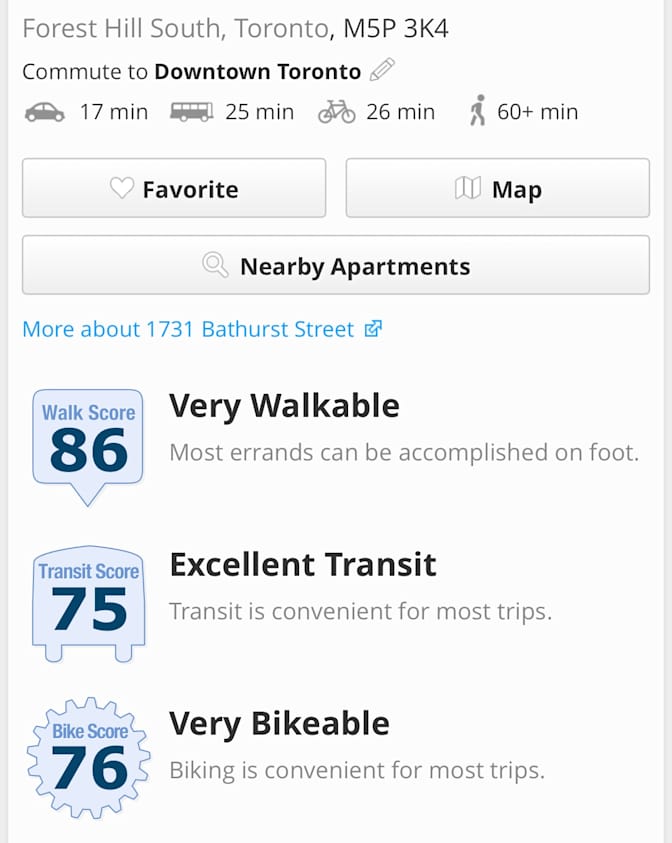Click the walking person commute icon
Screen dimensions: 672x843
[x=477, y=112]
